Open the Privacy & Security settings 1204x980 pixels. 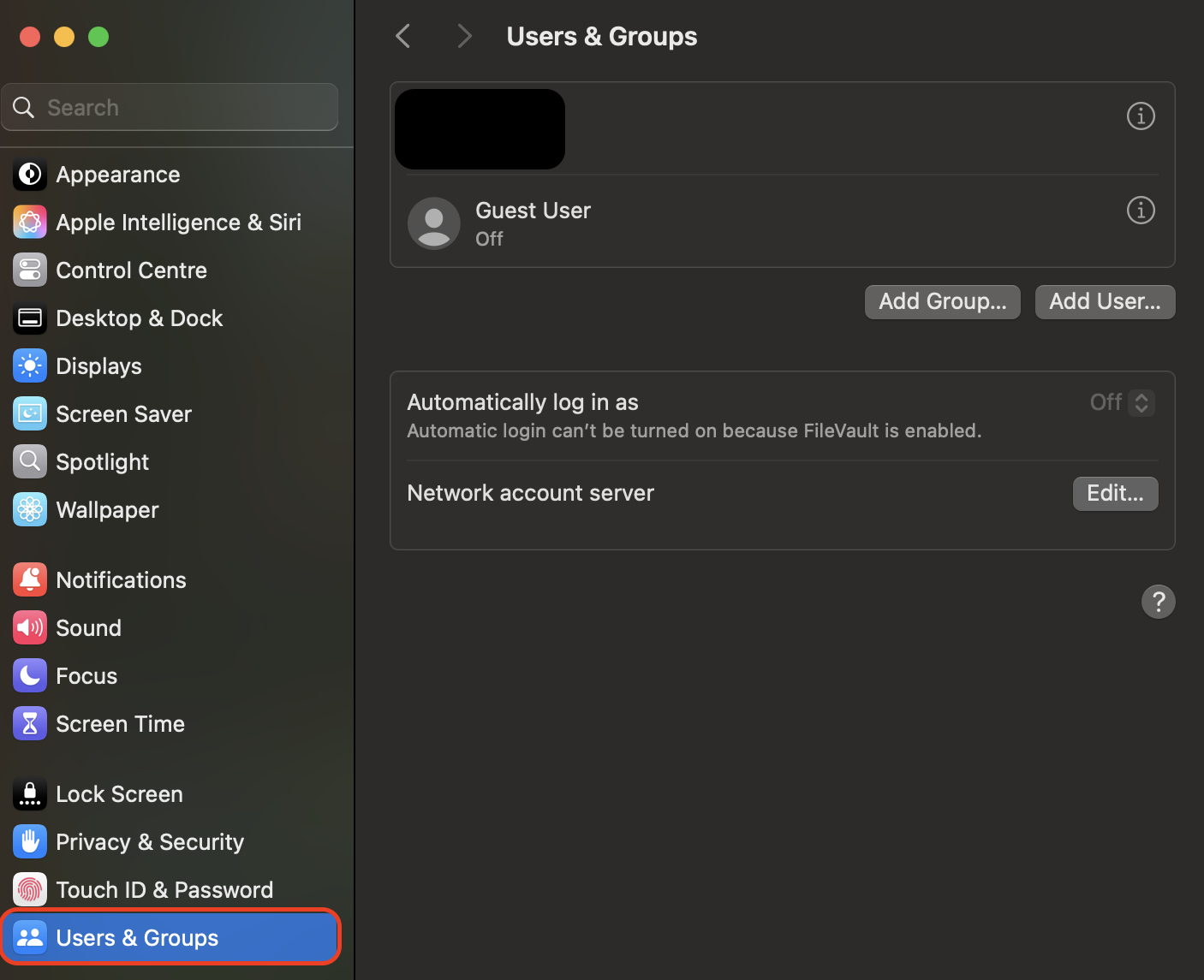(x=29, y=841)
